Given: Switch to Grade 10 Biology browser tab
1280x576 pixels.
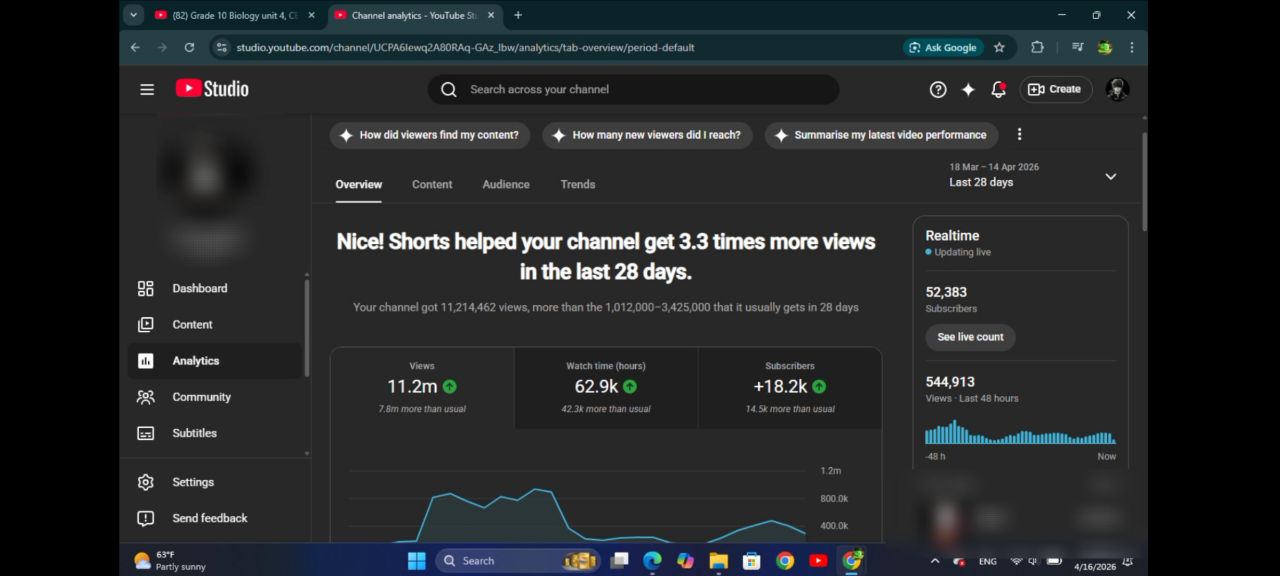Looking at the screenshot, I should pos(235,15).
